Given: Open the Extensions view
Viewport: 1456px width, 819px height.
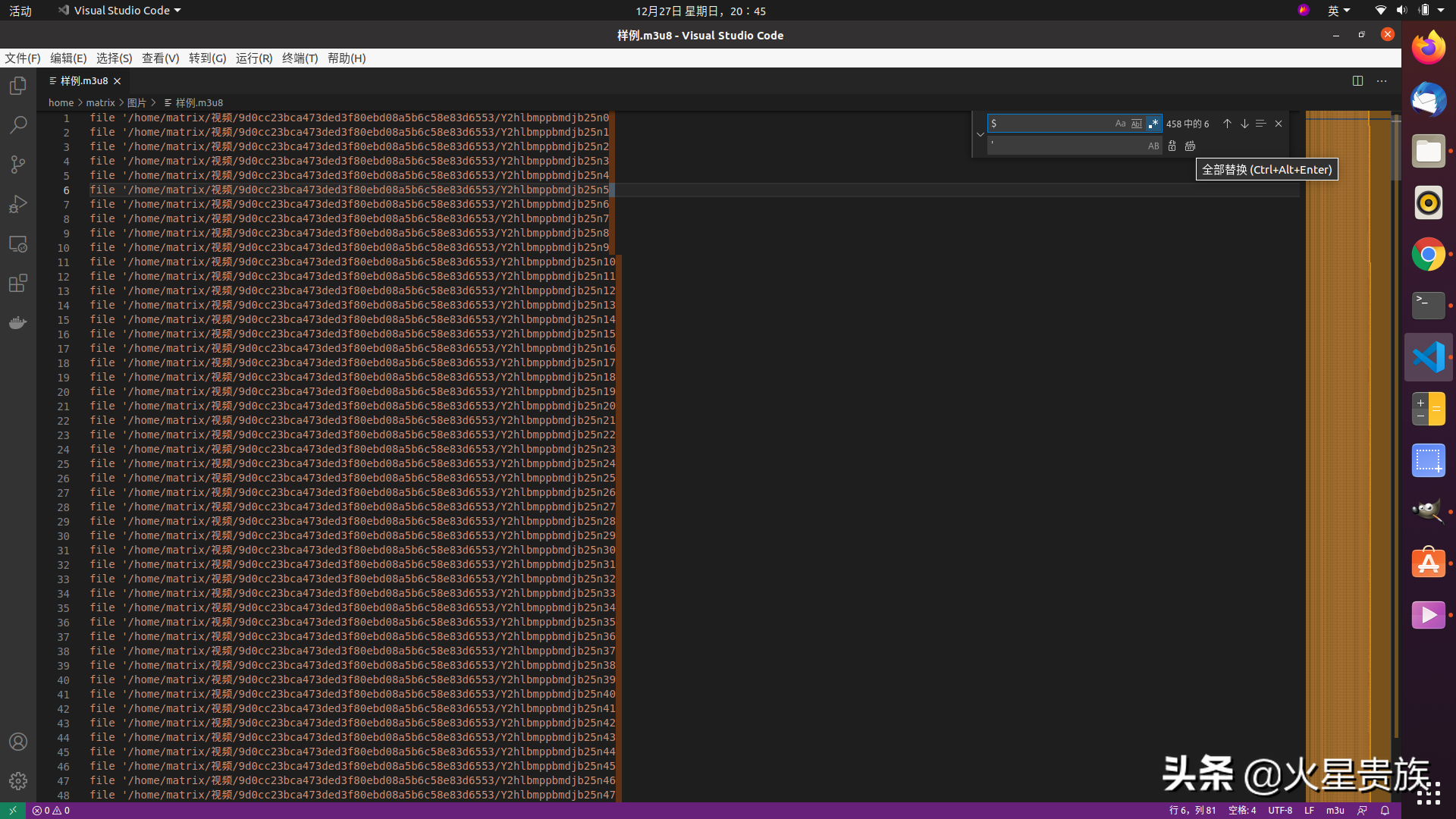Looking at the screenshot, I should tap(18, 284).
